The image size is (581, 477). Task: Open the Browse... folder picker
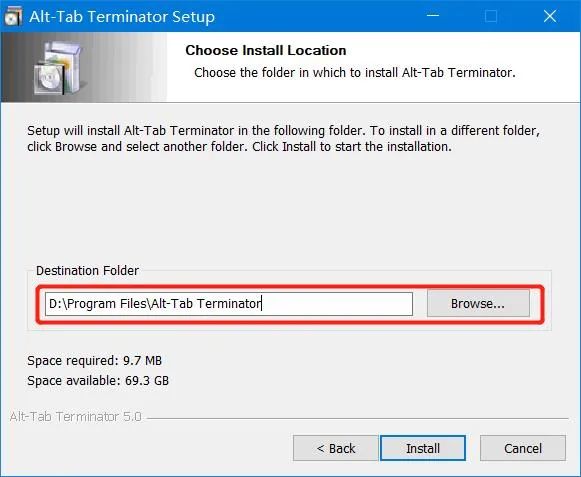tap(478, 304)
